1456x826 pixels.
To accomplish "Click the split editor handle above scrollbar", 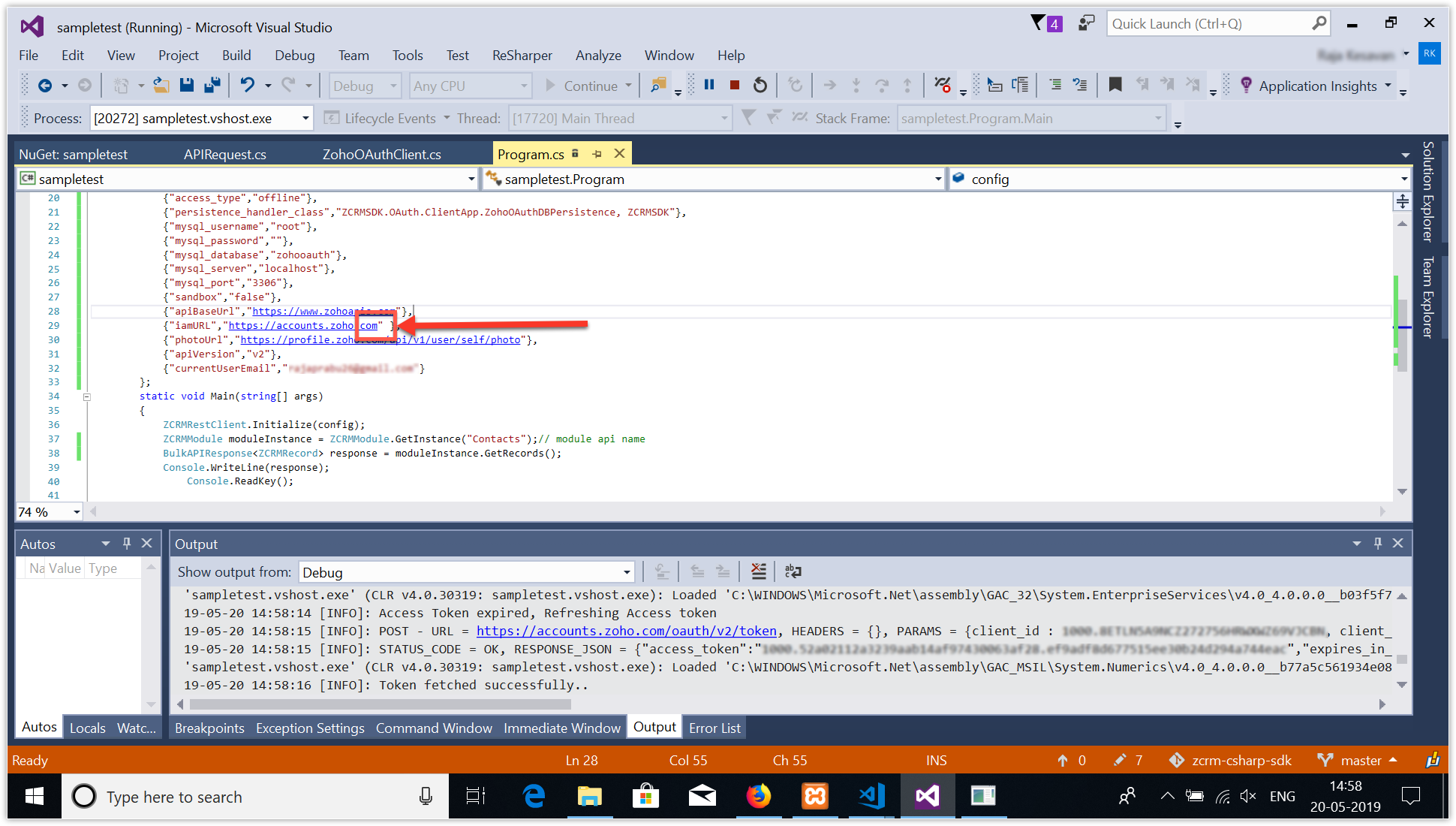I will [x=1402, y=201].
